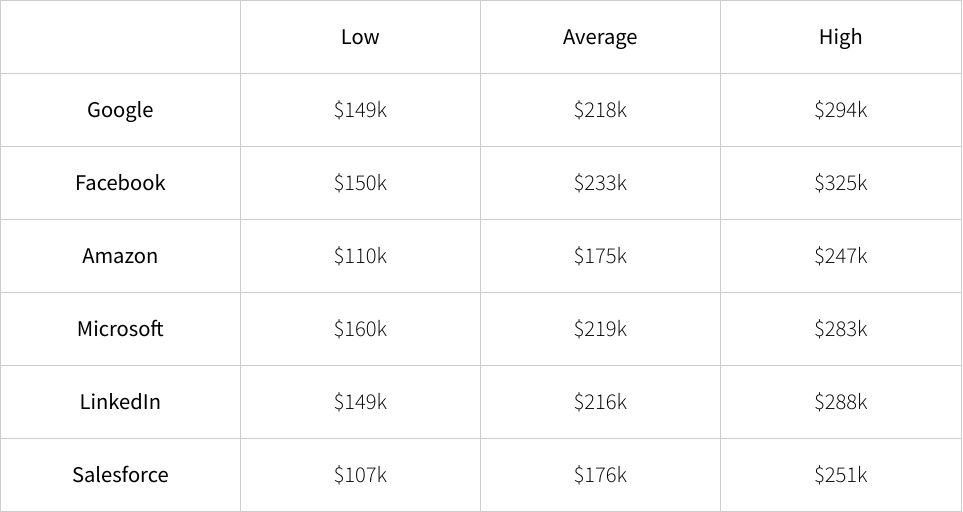This screenshot has height=512, width=963.
Task: Click the Average column header
Action: (600, 37)
